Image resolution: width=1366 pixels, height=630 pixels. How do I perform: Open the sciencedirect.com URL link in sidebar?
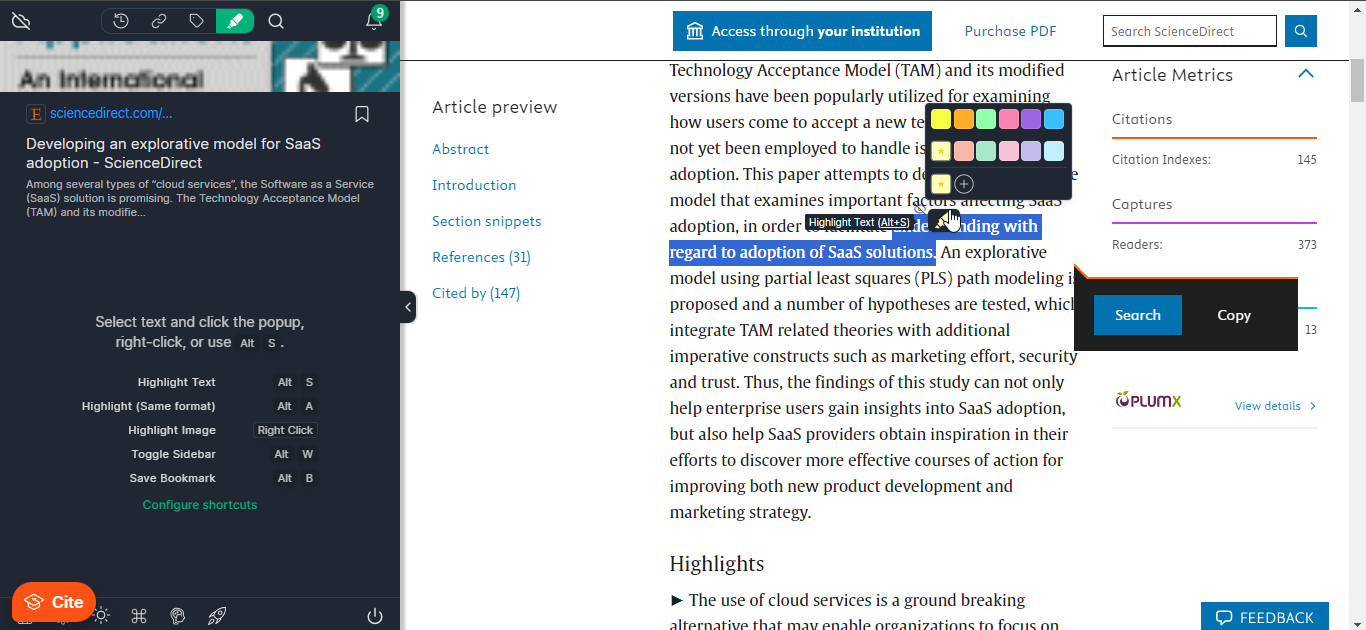point(111,114)
